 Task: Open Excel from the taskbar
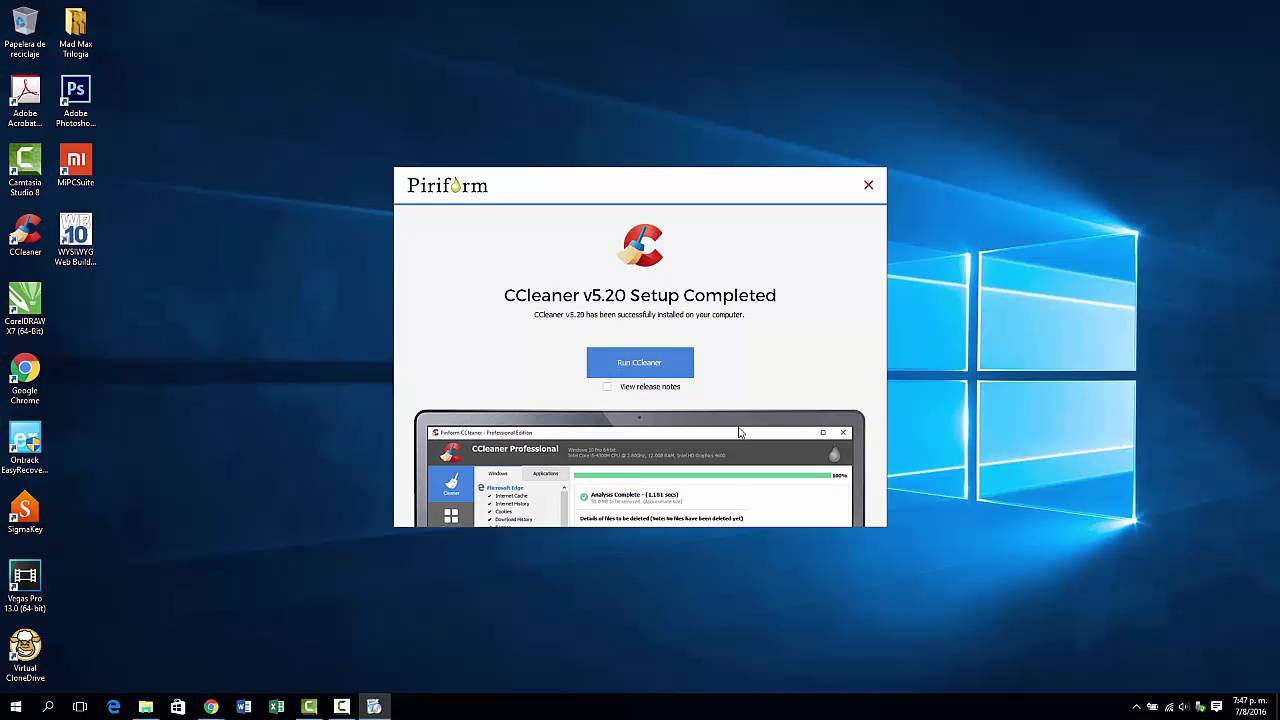point(276,706)
